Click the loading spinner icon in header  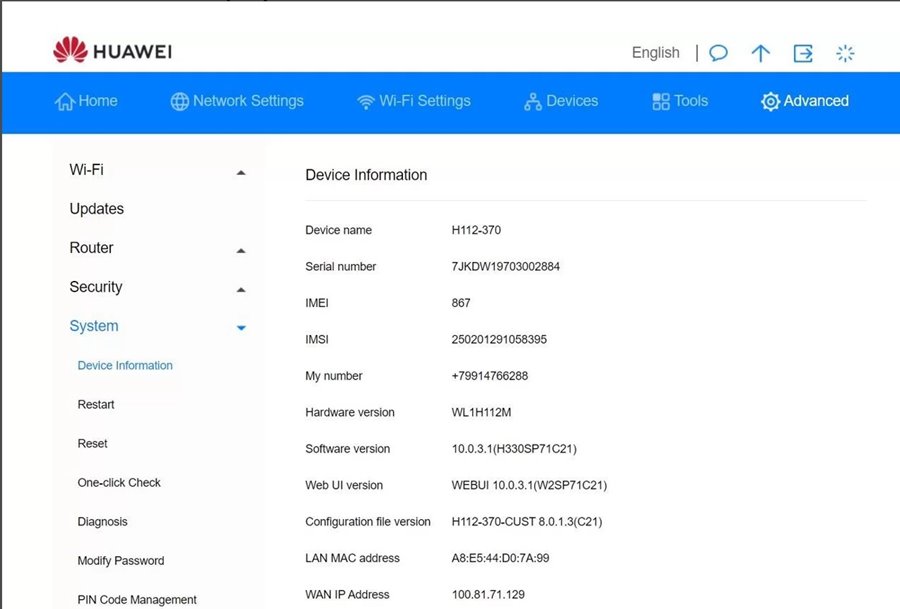(845, 53)
